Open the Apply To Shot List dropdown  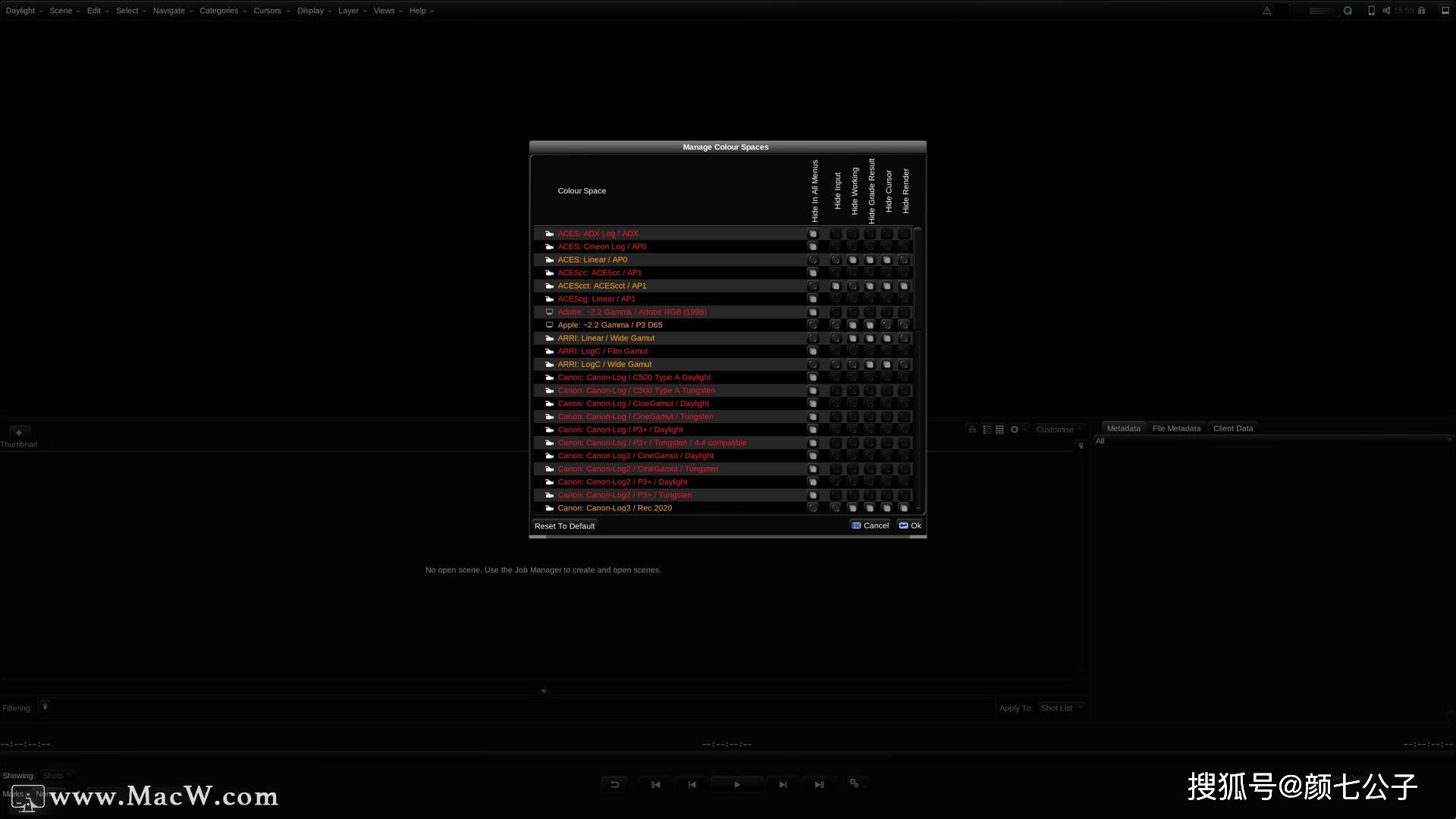tap(1061, 708)
